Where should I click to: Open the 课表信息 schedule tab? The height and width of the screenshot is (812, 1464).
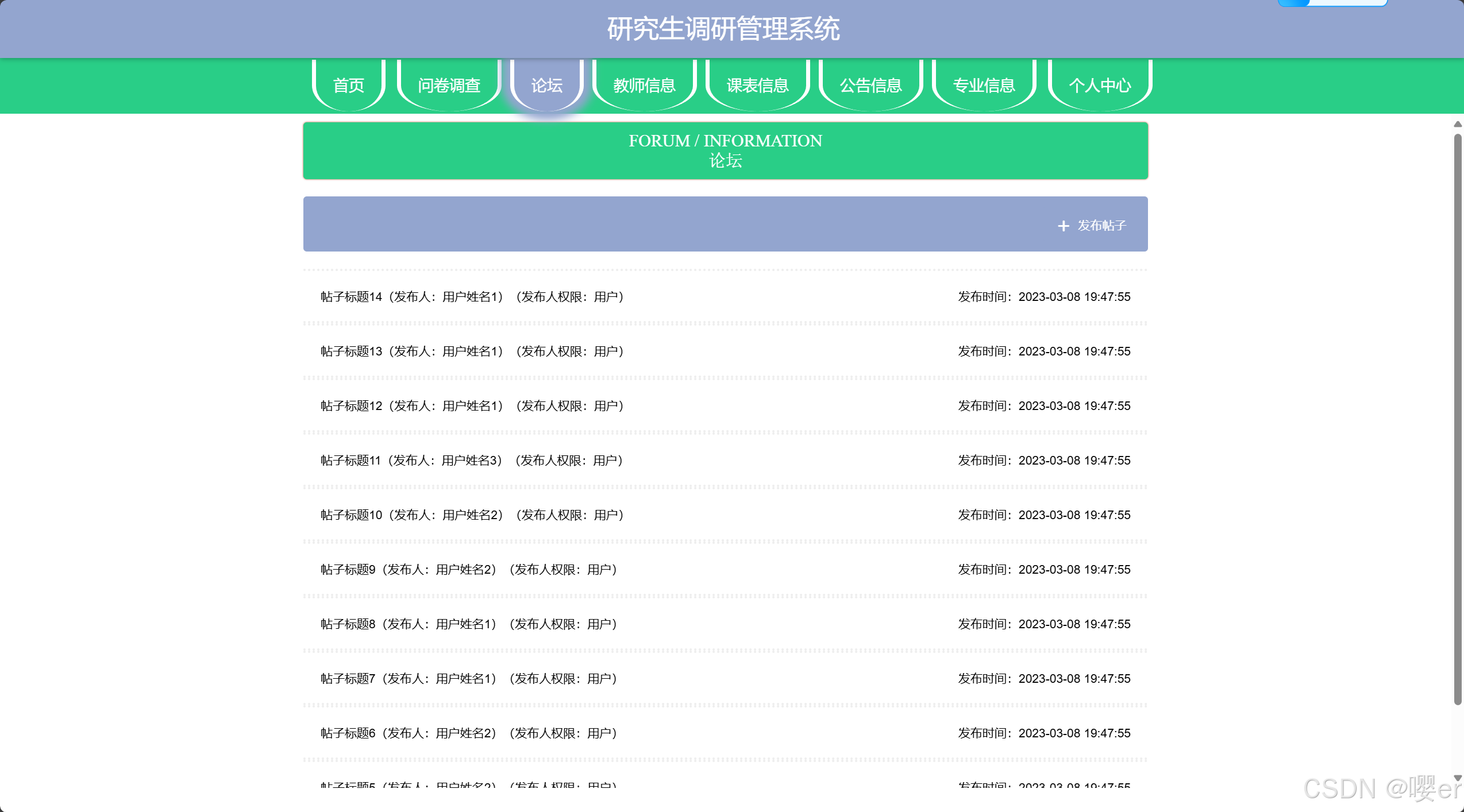pos(757,86)
